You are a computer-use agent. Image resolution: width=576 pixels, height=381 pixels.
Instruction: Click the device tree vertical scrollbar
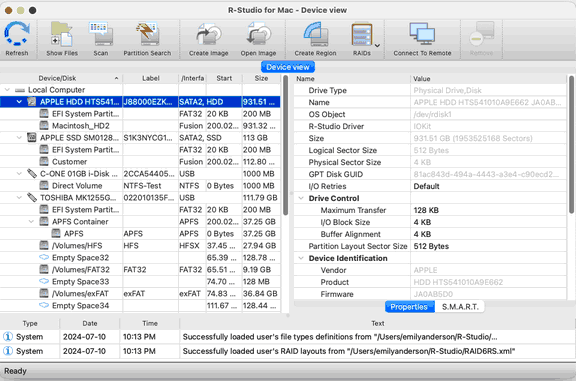285,145
